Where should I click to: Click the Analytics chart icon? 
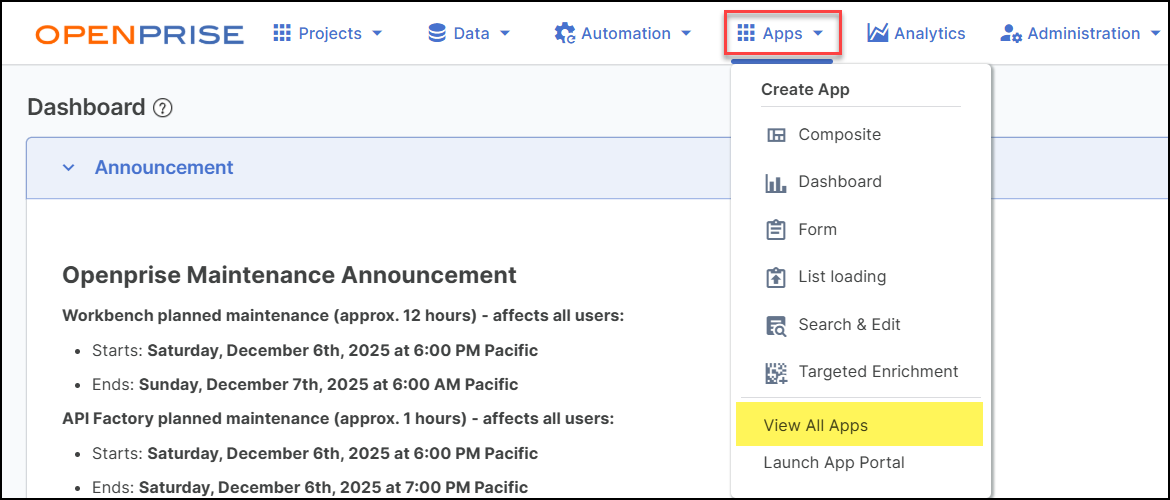[878, 34]
